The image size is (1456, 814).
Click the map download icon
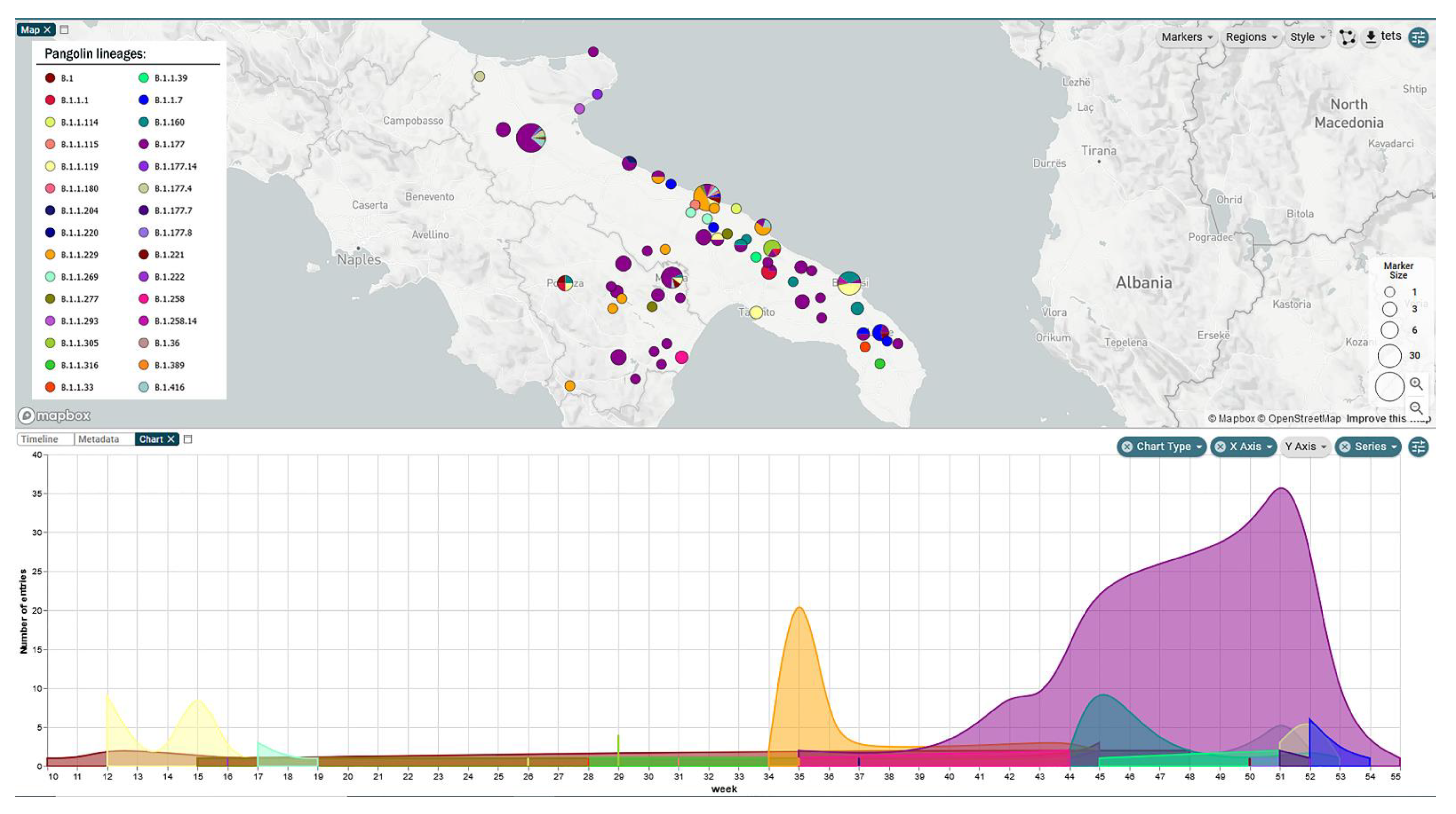1371,37
